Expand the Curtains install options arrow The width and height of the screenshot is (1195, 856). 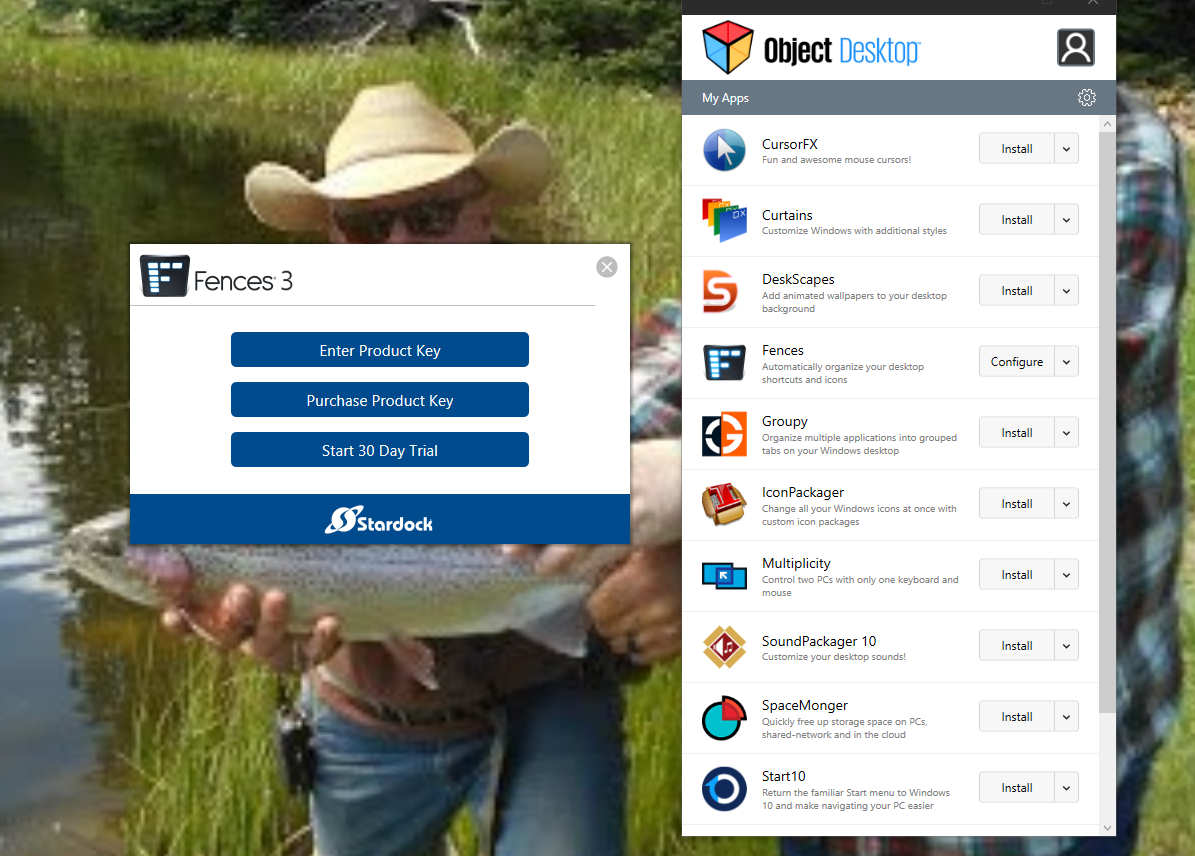coord(1066,220)
